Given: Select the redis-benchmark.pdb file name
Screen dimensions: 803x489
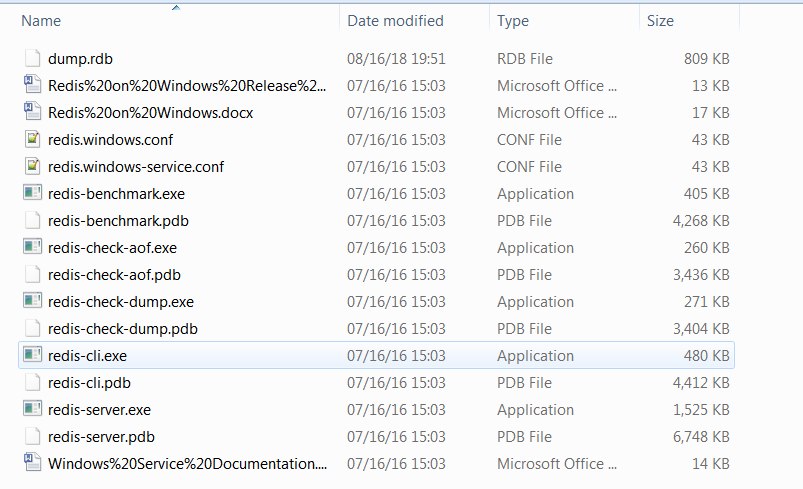Looking at the screenshot, I should pos(118,221).
